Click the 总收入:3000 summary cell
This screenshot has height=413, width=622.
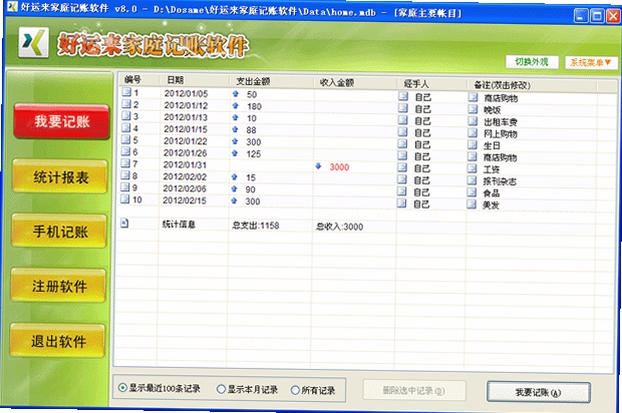[340, 227]
